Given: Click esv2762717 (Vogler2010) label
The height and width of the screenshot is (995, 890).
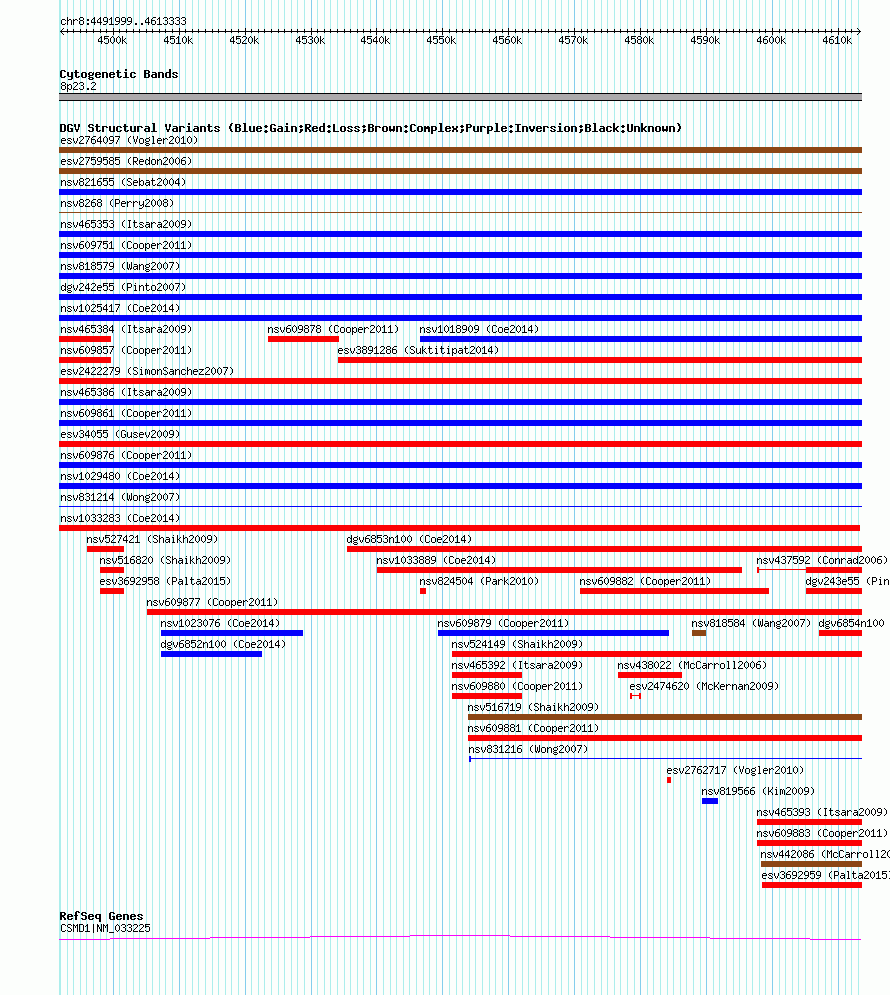Looking at the screenshot, I should click(735, 770).
